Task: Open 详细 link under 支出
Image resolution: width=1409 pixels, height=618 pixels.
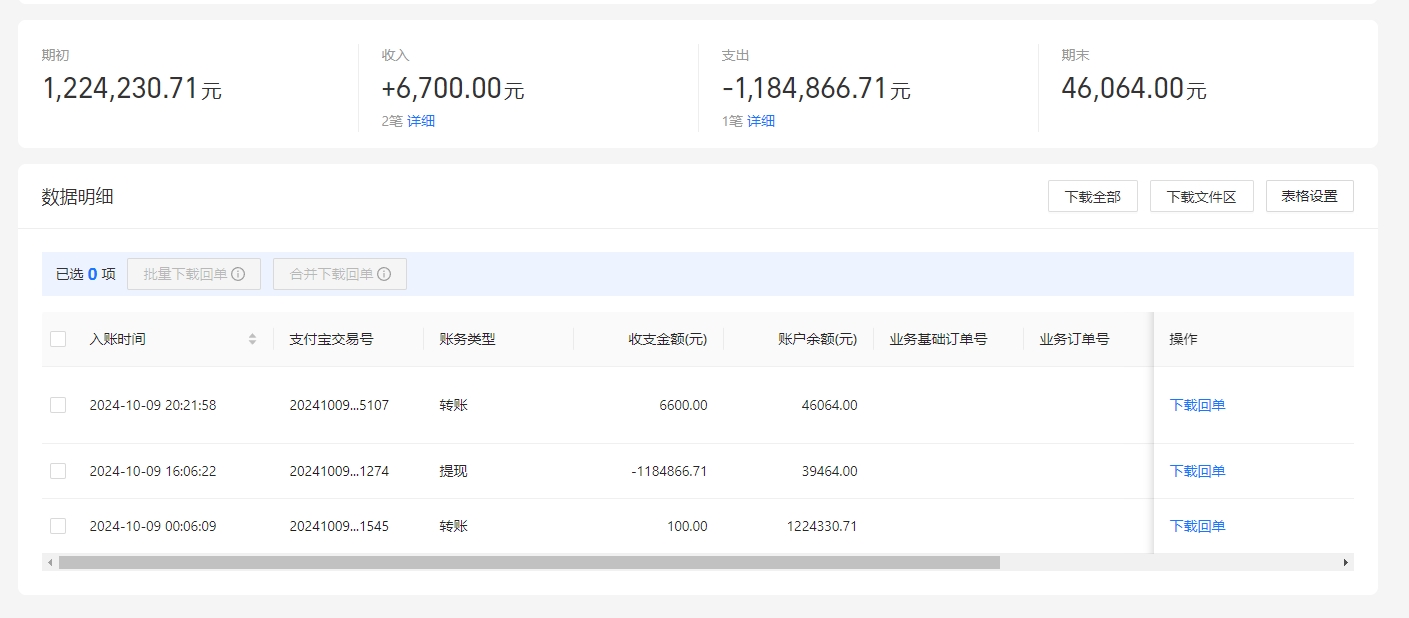Action: click(761, 121)
